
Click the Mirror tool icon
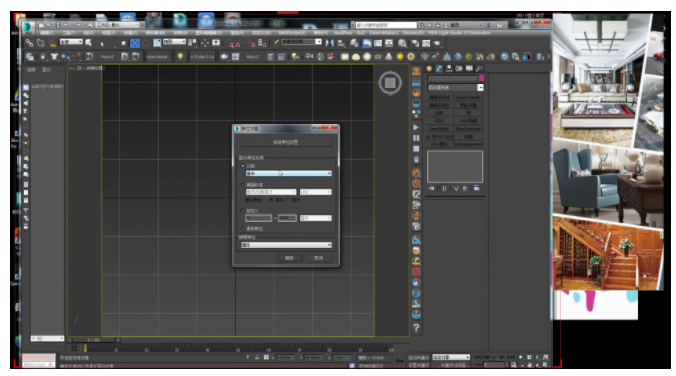click(330, 43)
